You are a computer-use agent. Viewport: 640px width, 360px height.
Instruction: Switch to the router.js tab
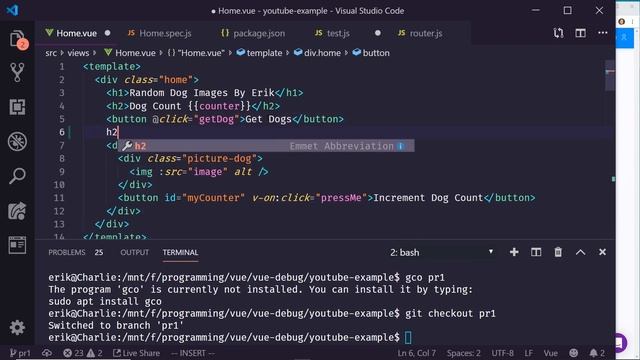426,33
